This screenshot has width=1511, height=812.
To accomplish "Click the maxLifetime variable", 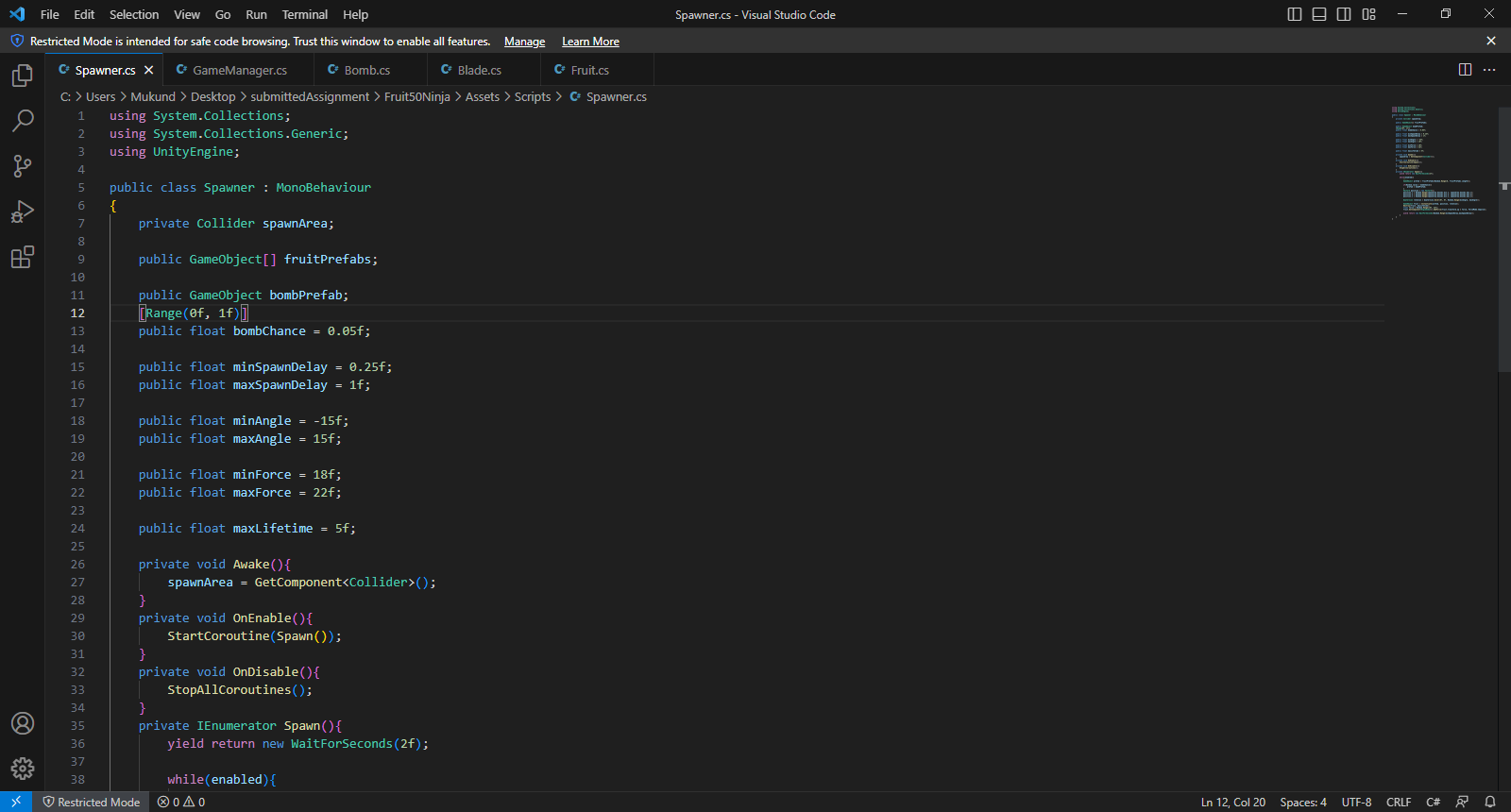I will [273, 529].
